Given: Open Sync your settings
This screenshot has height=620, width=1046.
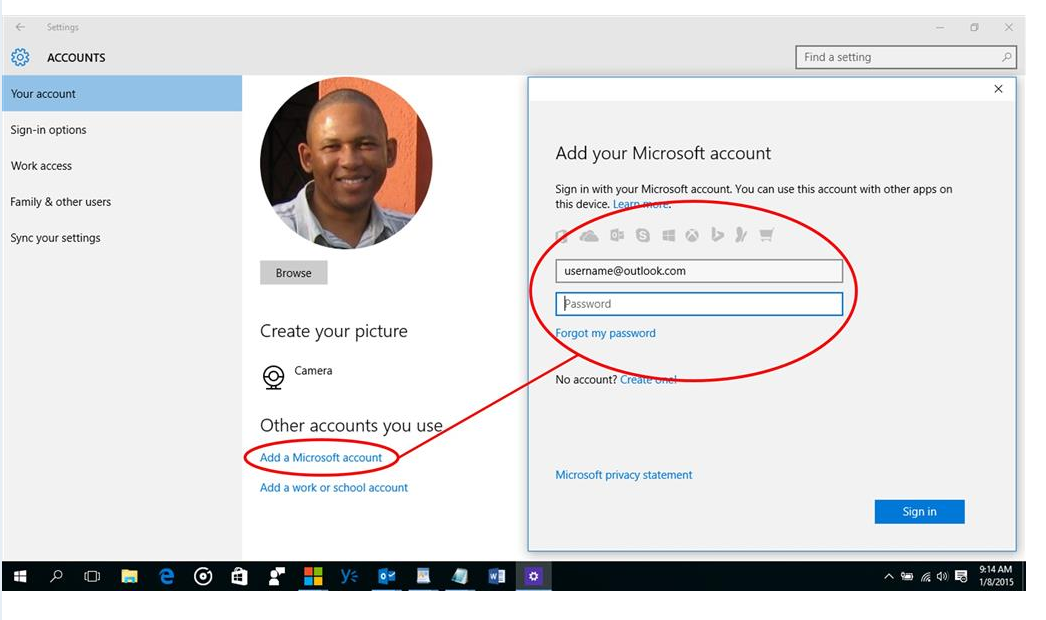Looking at the screenshot, I should click(x=55, y=238).
